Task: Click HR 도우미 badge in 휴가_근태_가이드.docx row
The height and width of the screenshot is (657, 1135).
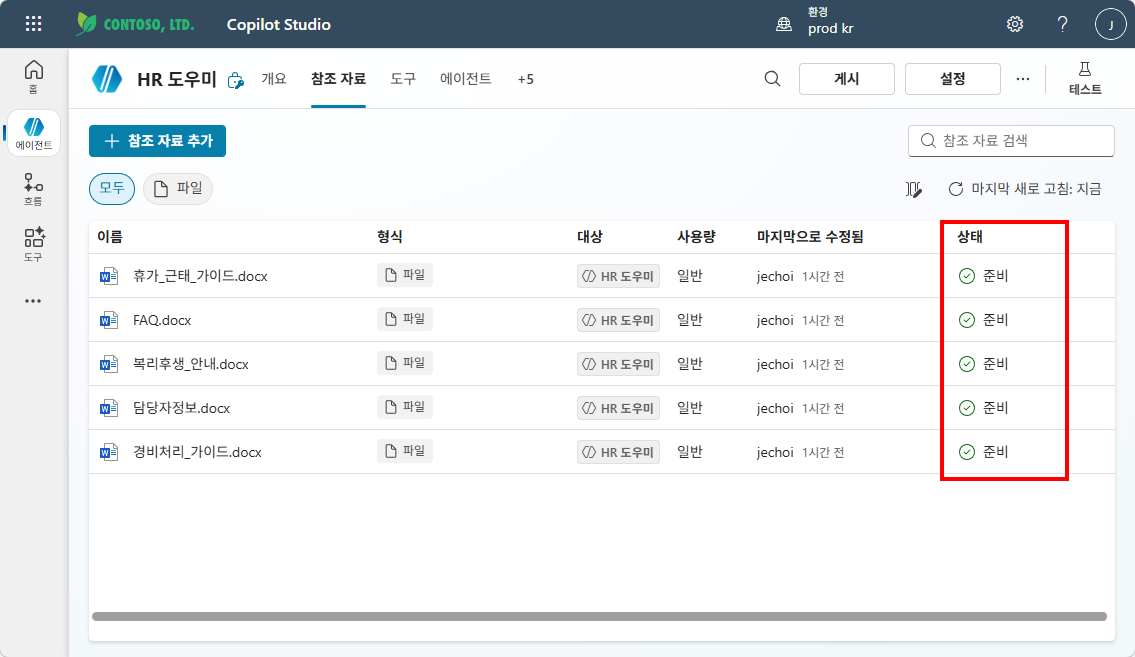Action: pyautogui.click(x=618, y=276)
